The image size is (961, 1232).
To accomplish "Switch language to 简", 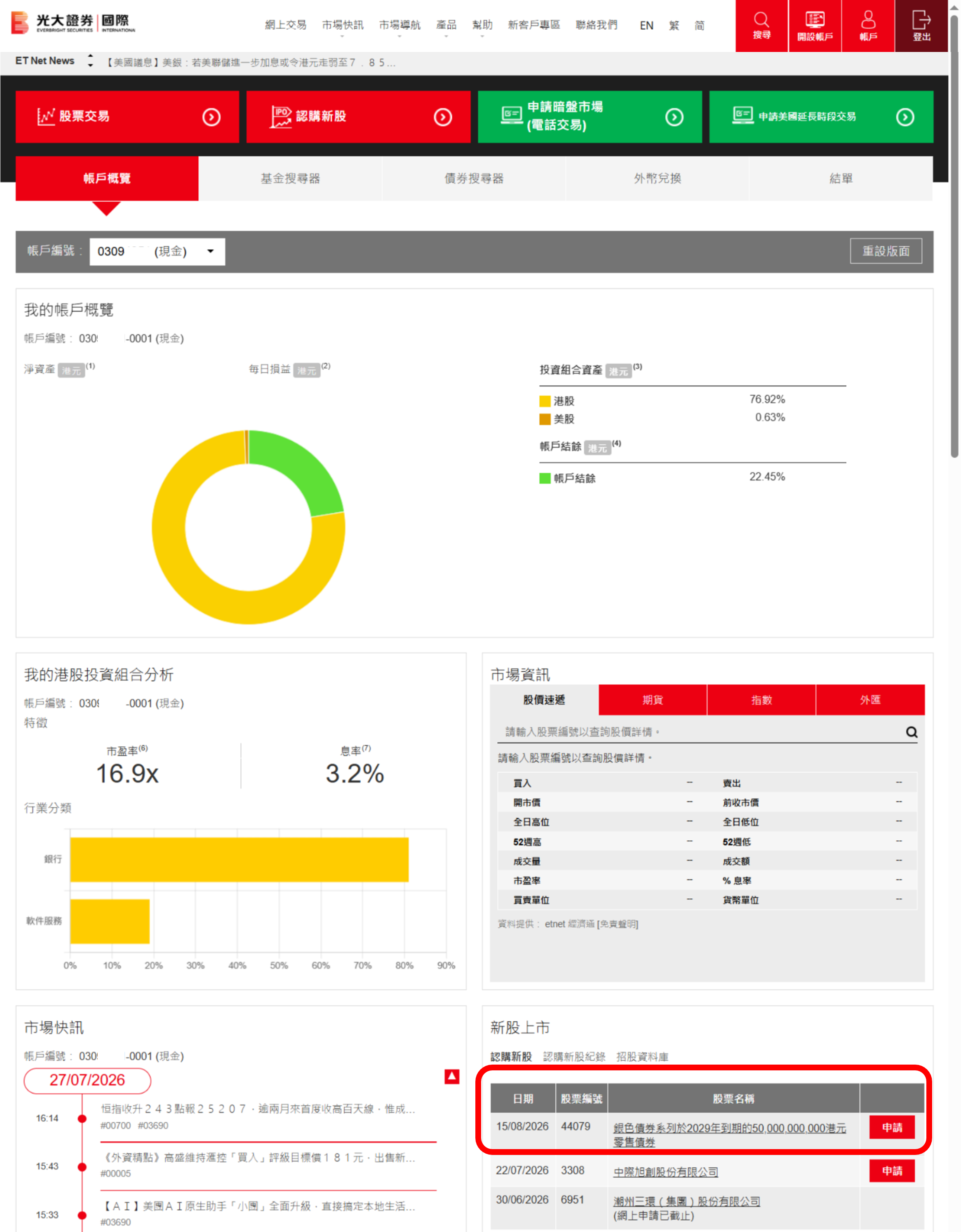I will [x=699, y=26].
